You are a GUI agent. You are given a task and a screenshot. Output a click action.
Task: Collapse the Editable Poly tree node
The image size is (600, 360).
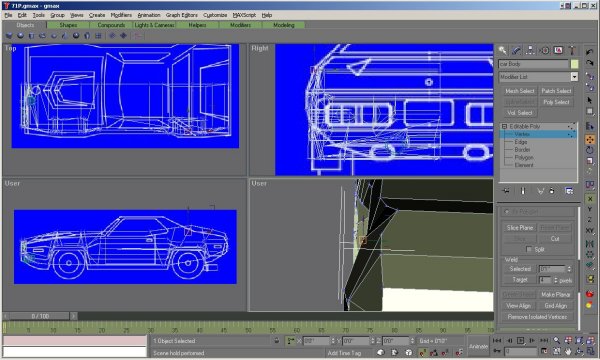coord(504,126)
